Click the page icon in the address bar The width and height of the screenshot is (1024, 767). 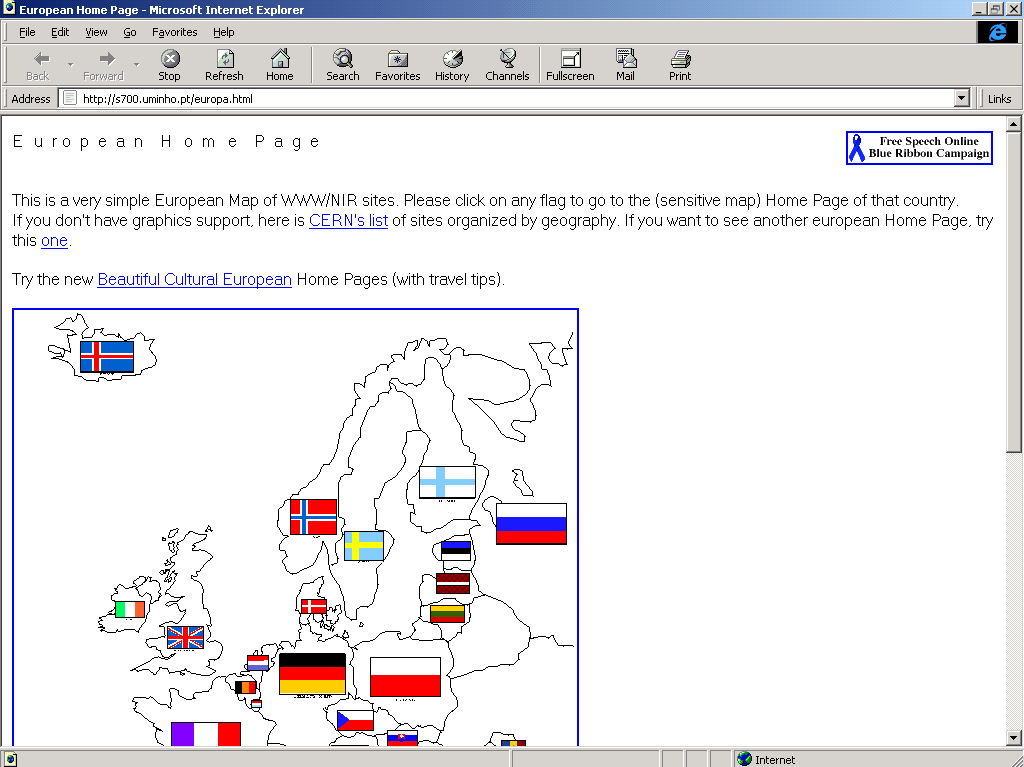70,99
